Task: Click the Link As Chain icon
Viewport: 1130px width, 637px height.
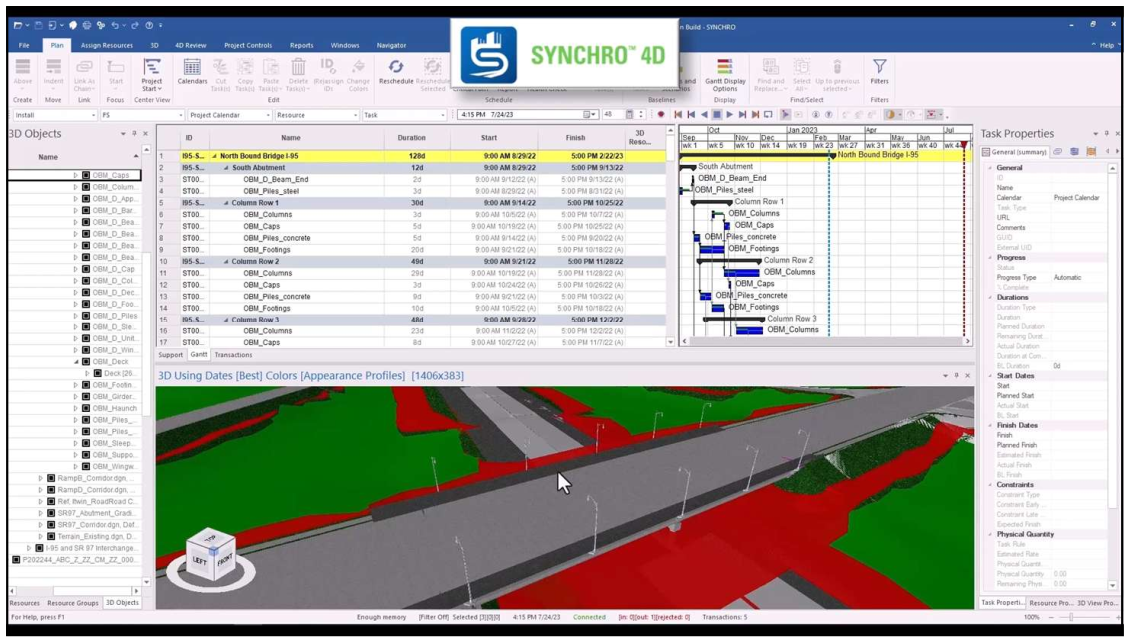Action: (x=84, y=67)
